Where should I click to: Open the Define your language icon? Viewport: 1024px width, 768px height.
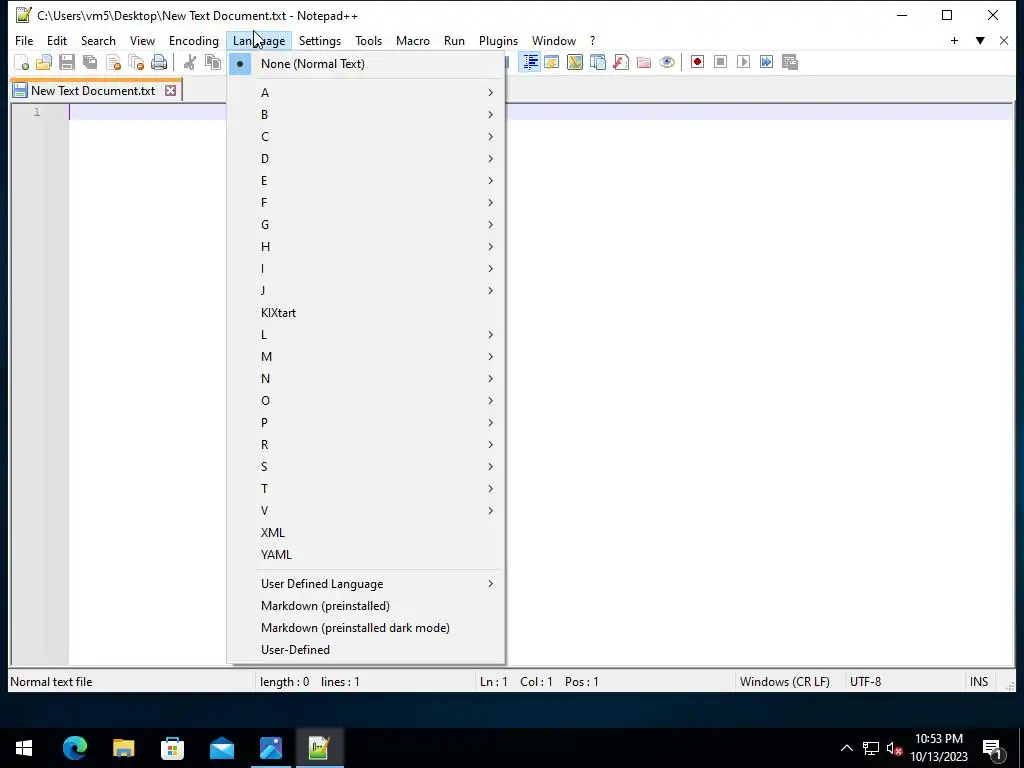coord(552,62)
